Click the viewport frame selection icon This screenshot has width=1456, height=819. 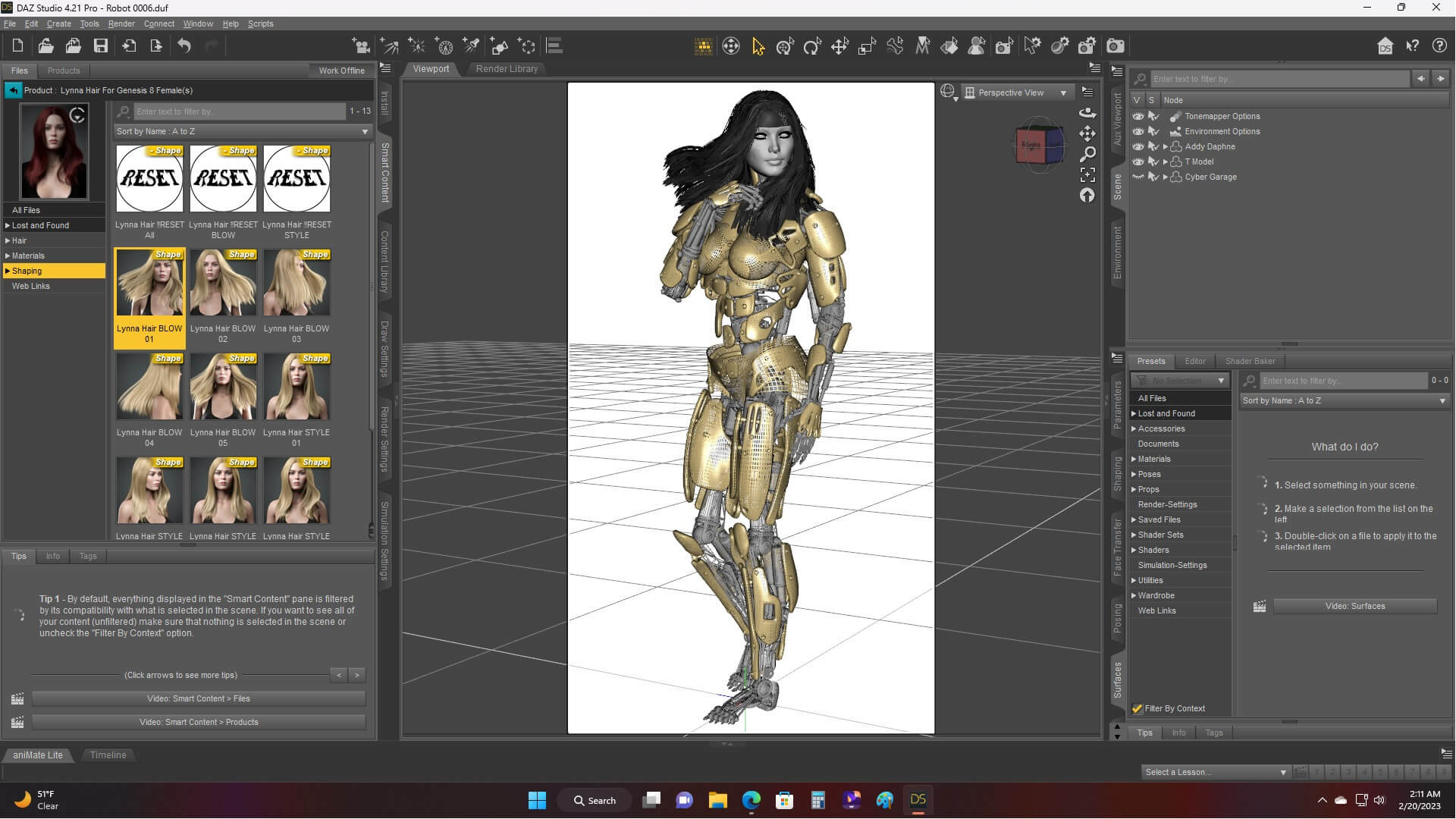1087,174
